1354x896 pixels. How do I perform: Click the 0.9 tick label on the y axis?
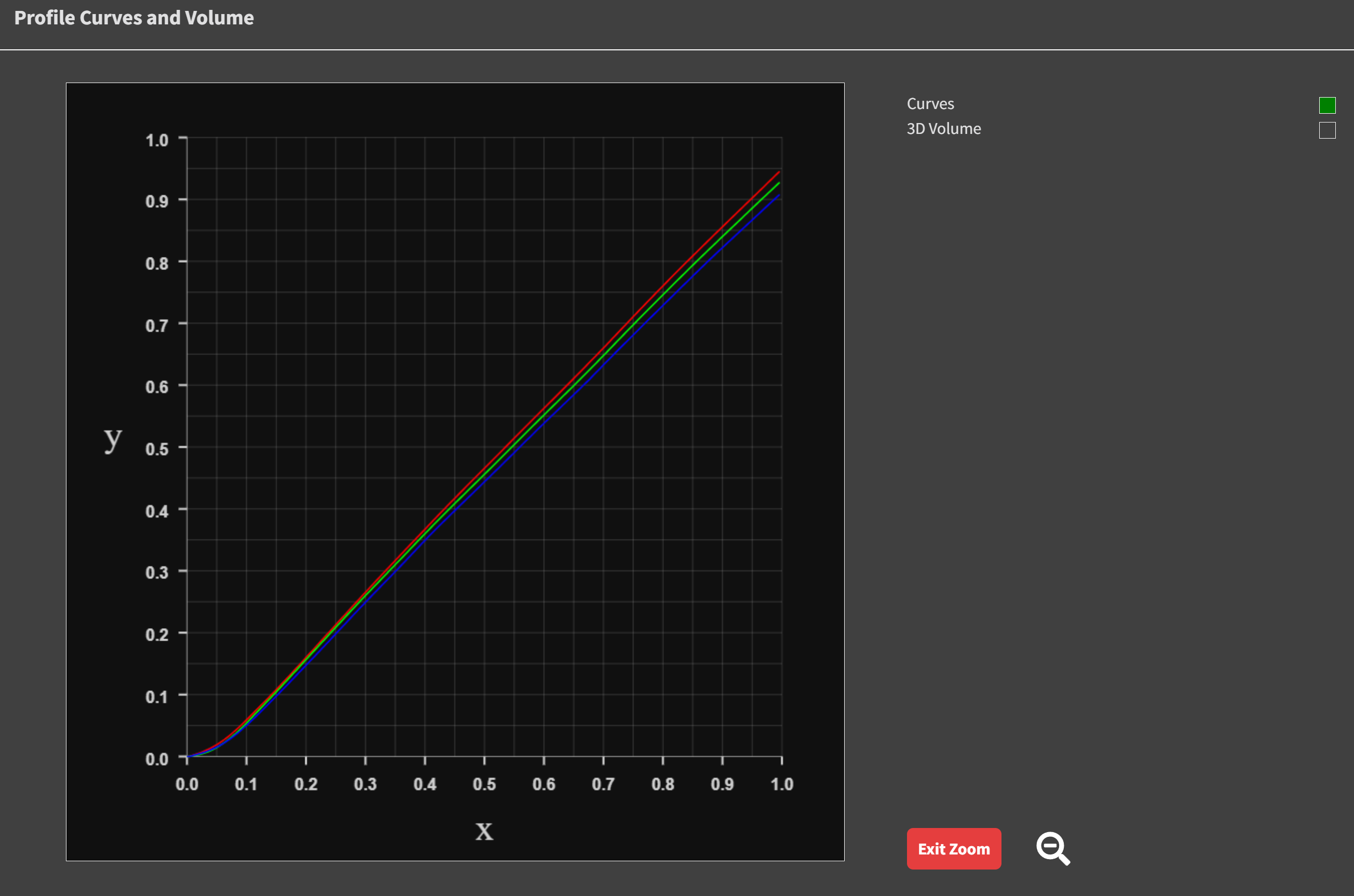pyautogui.click(x=157, y=201)
